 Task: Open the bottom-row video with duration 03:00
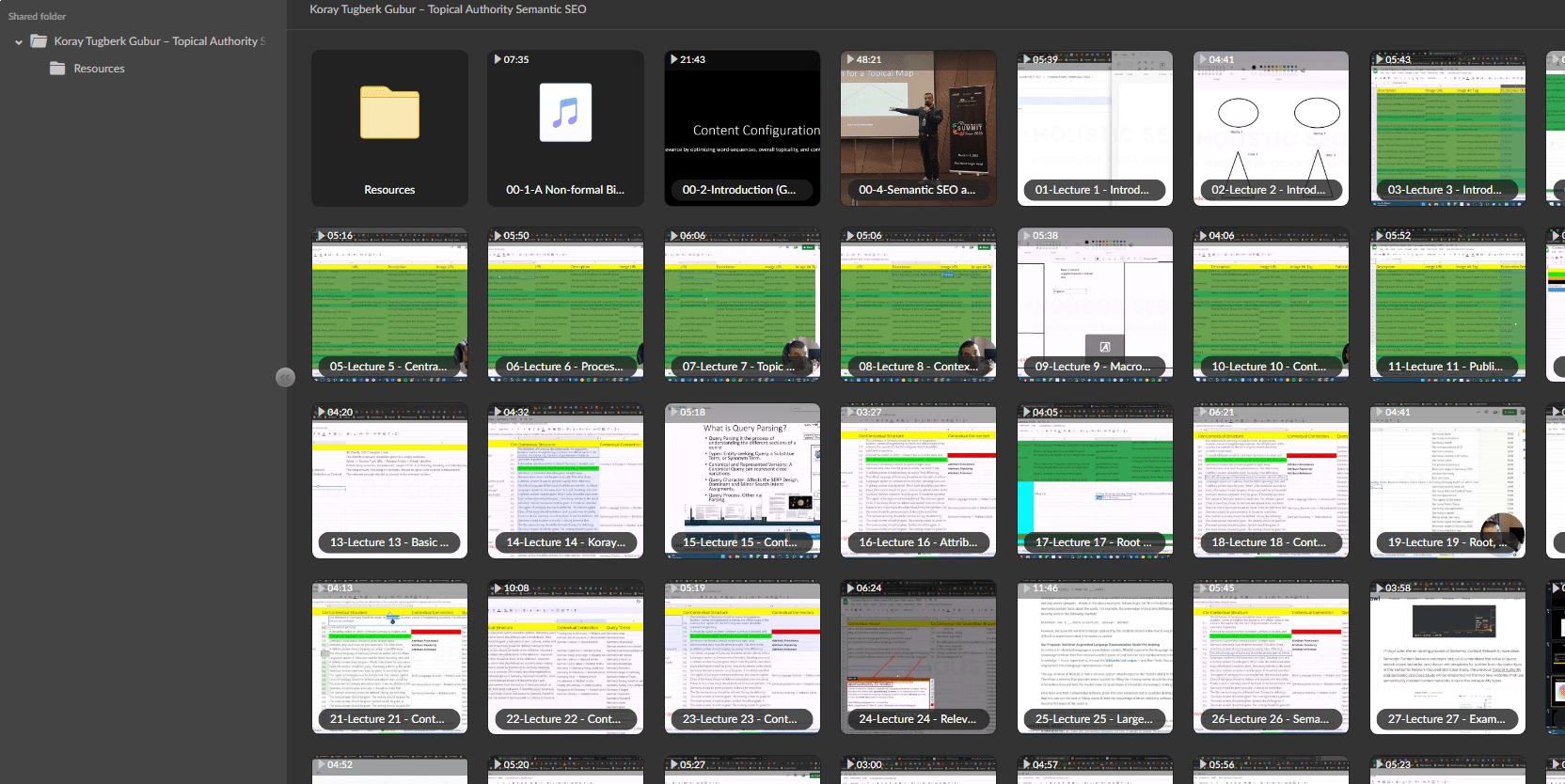pyautogui.click(x=918, y=771)
